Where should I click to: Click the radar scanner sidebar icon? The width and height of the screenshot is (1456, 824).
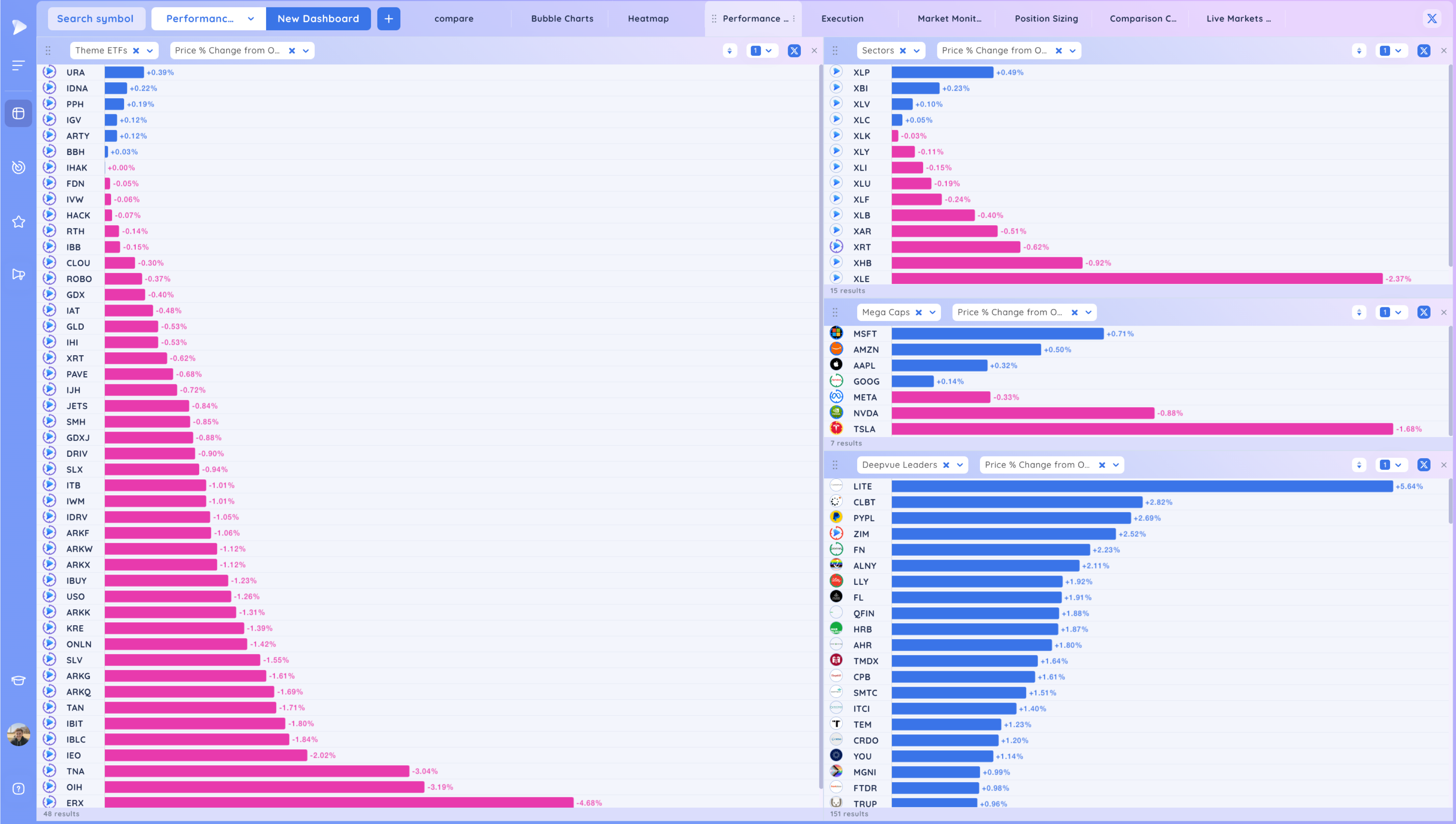click(18, 167)
